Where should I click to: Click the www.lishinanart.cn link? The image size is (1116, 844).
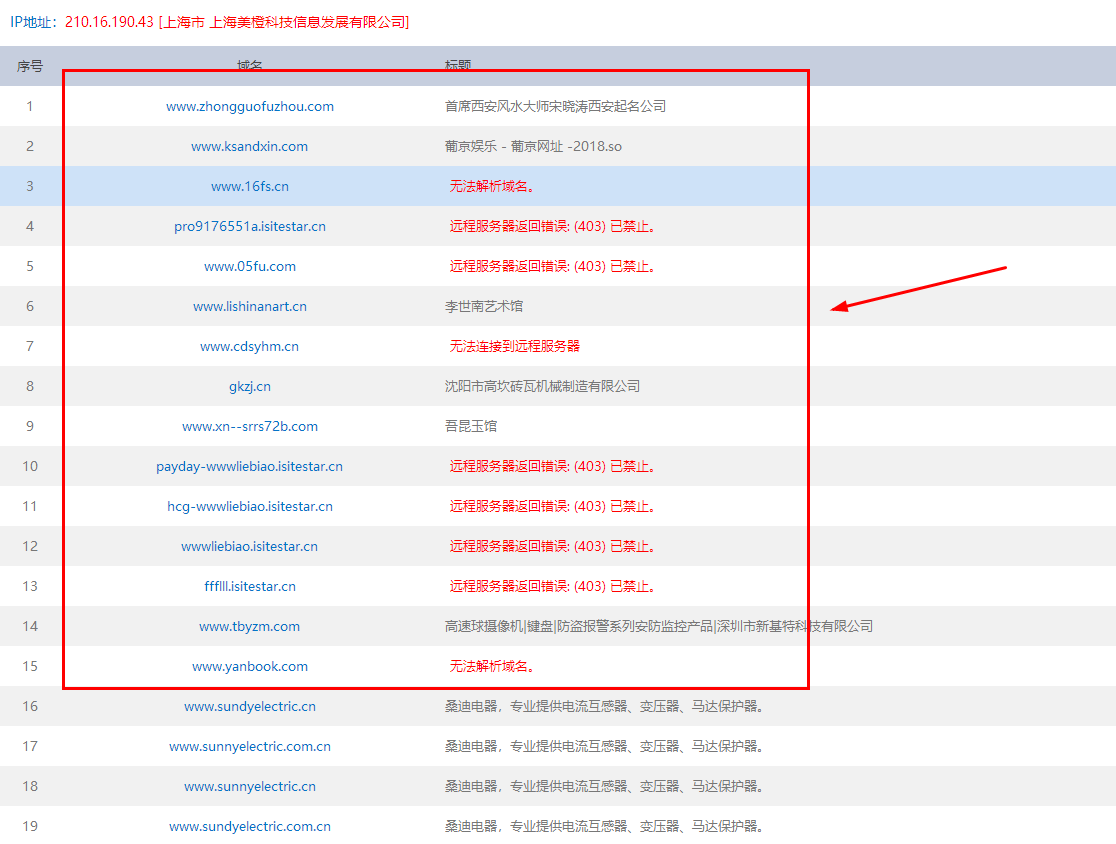250,306
